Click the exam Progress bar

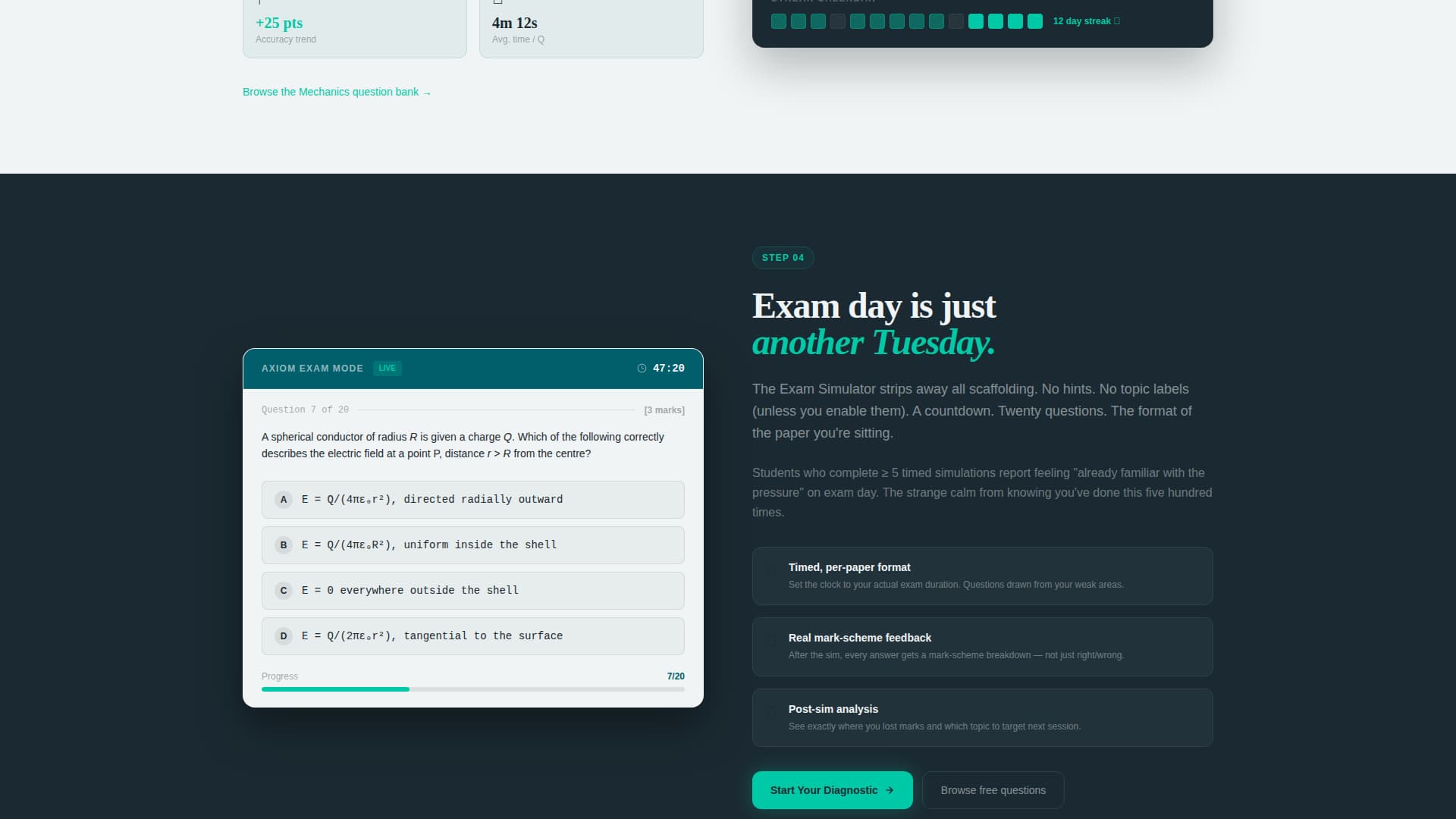tap(473, 689)
